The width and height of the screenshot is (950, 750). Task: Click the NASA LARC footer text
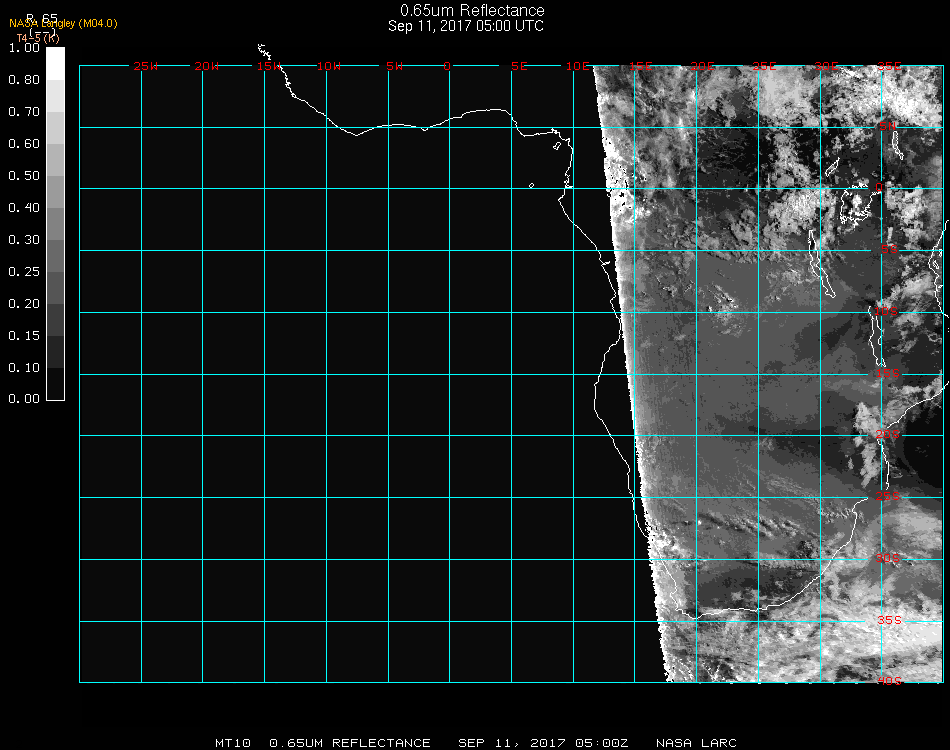tap(696, 743)
